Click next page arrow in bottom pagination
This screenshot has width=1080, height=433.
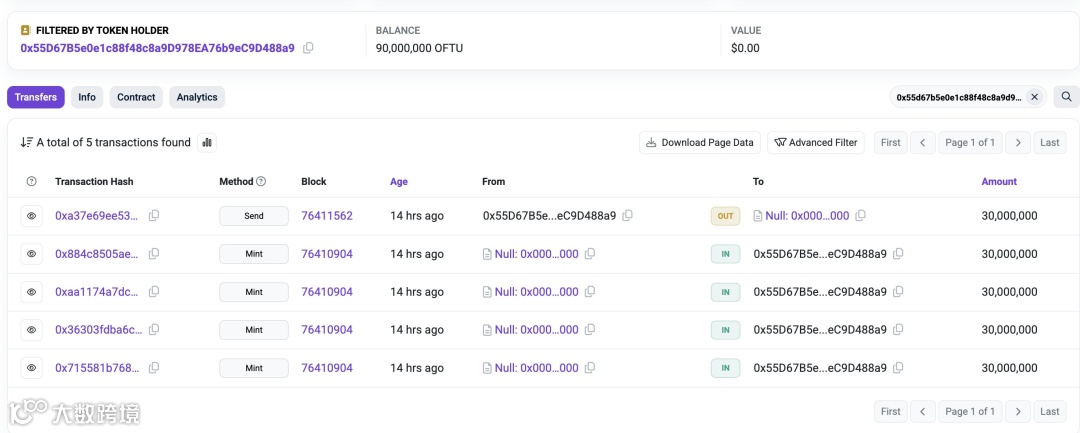(x=1018, y=412)
